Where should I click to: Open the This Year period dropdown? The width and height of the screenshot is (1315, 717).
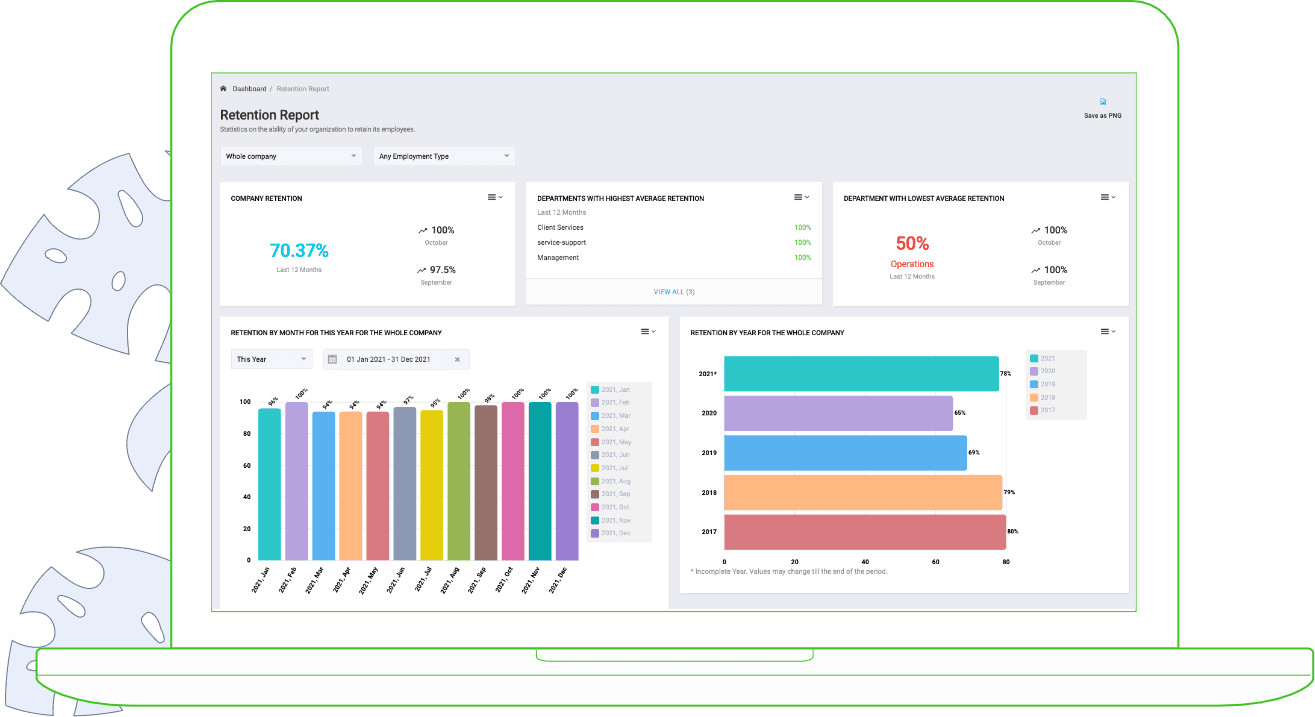coord(271,359)
